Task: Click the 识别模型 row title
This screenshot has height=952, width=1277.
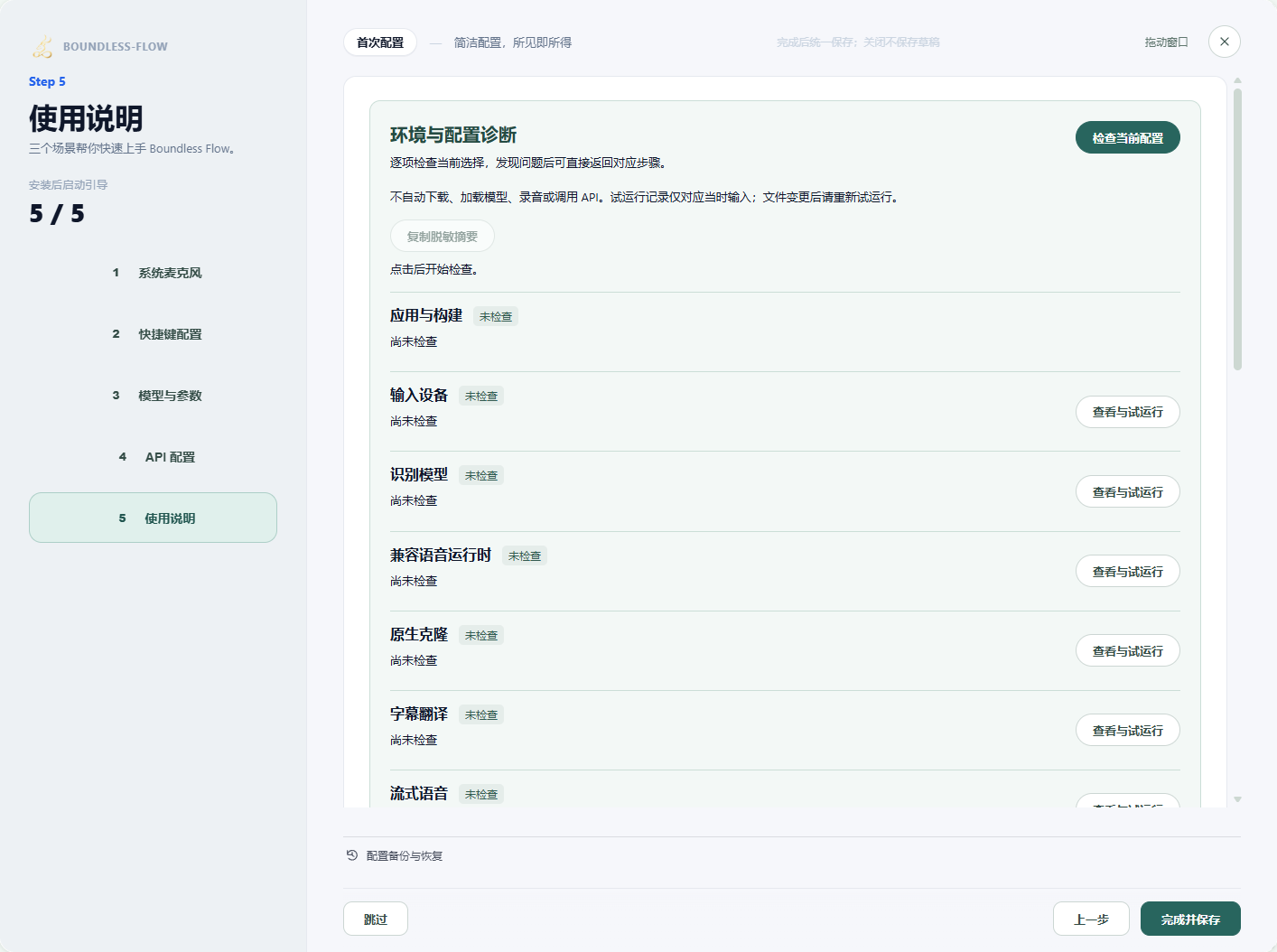Action: 419,474
